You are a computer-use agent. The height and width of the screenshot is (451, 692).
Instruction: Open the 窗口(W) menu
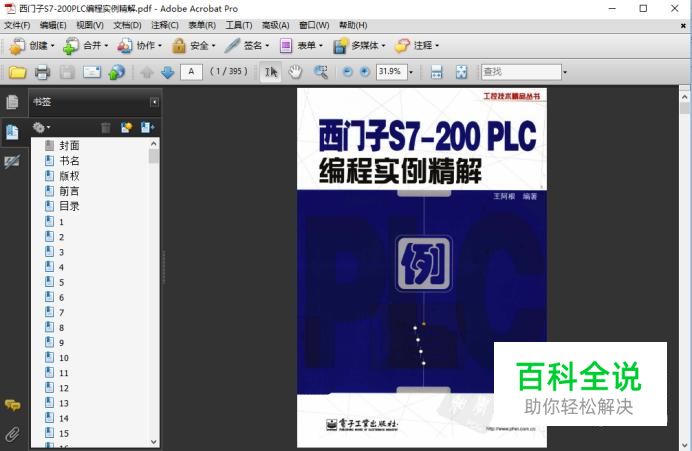[314, 25]
